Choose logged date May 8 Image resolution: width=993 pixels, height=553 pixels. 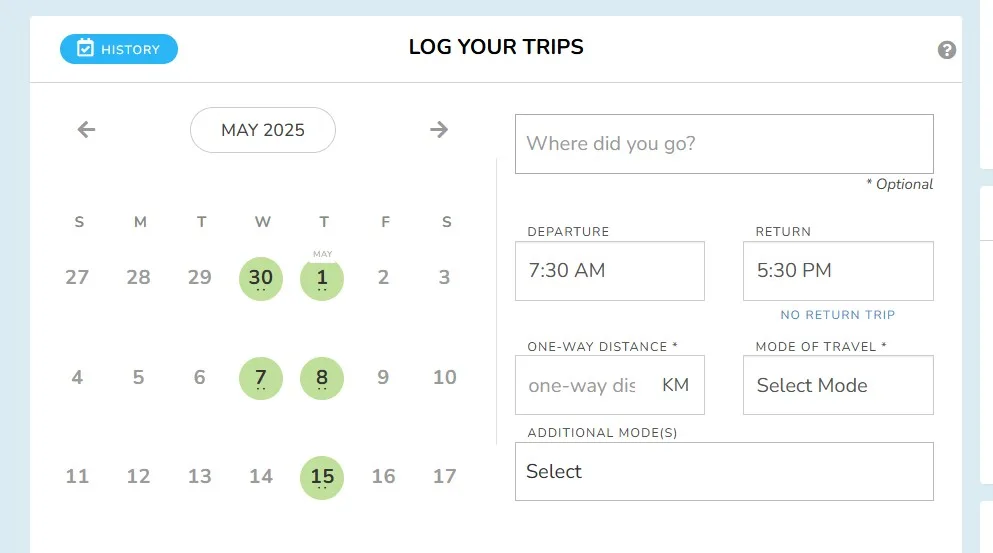tap(322, 378)
